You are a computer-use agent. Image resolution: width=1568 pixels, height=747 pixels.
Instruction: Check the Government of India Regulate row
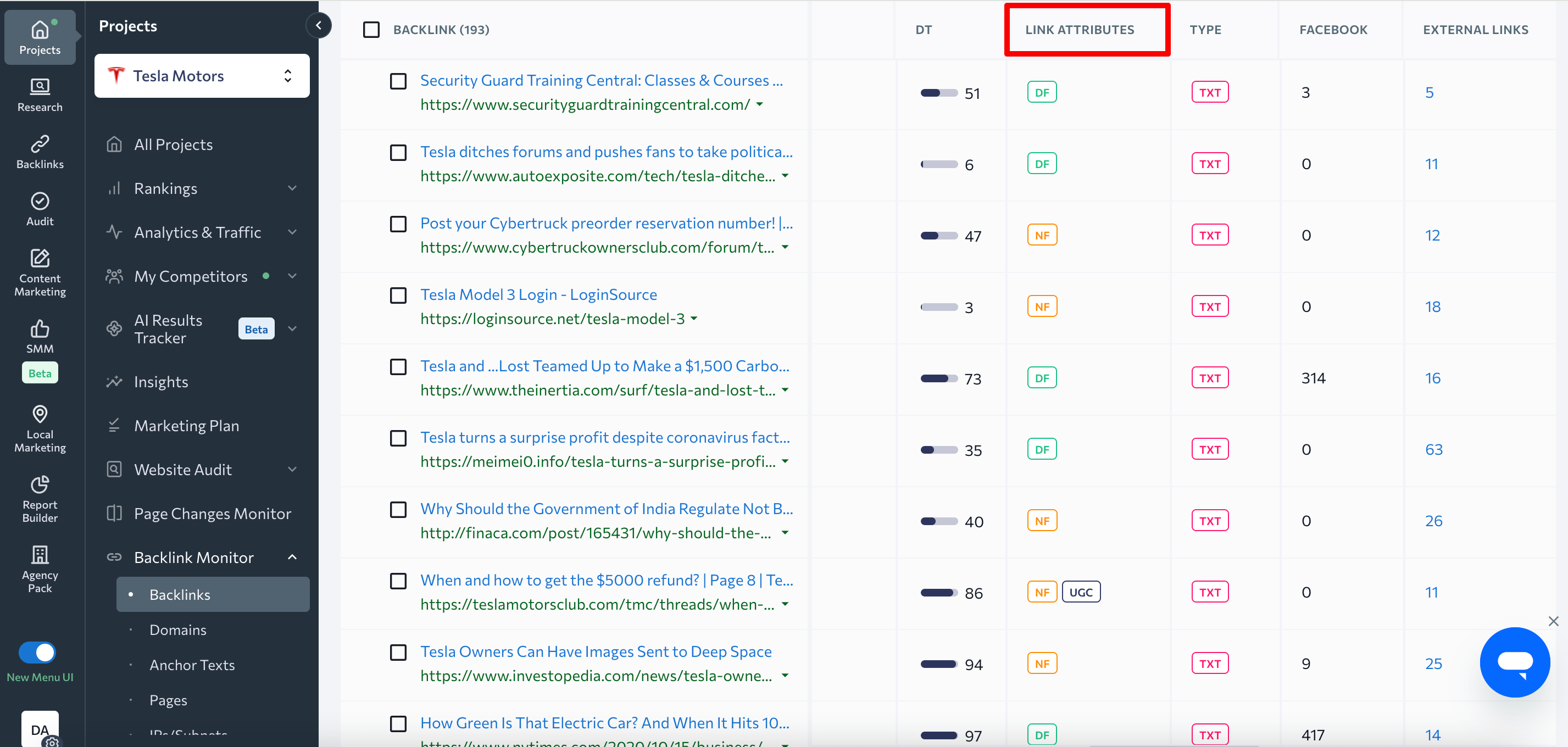tap(397, 509)
